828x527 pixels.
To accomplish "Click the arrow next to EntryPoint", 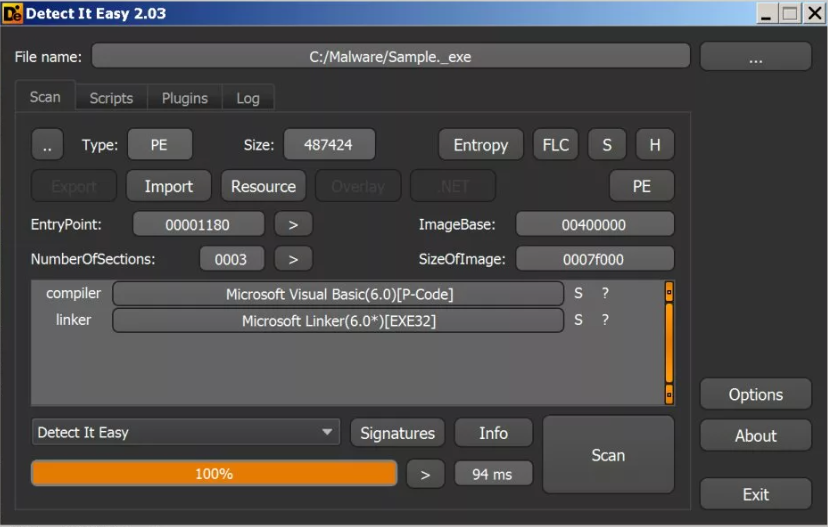I will (293, 224).
